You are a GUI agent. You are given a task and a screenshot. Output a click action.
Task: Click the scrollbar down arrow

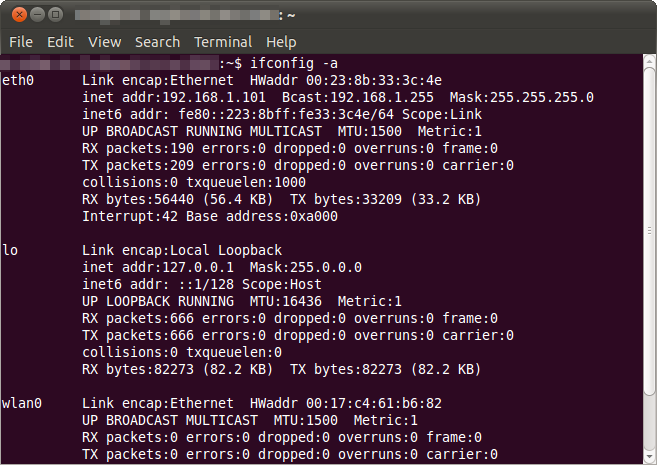point(649,456)
